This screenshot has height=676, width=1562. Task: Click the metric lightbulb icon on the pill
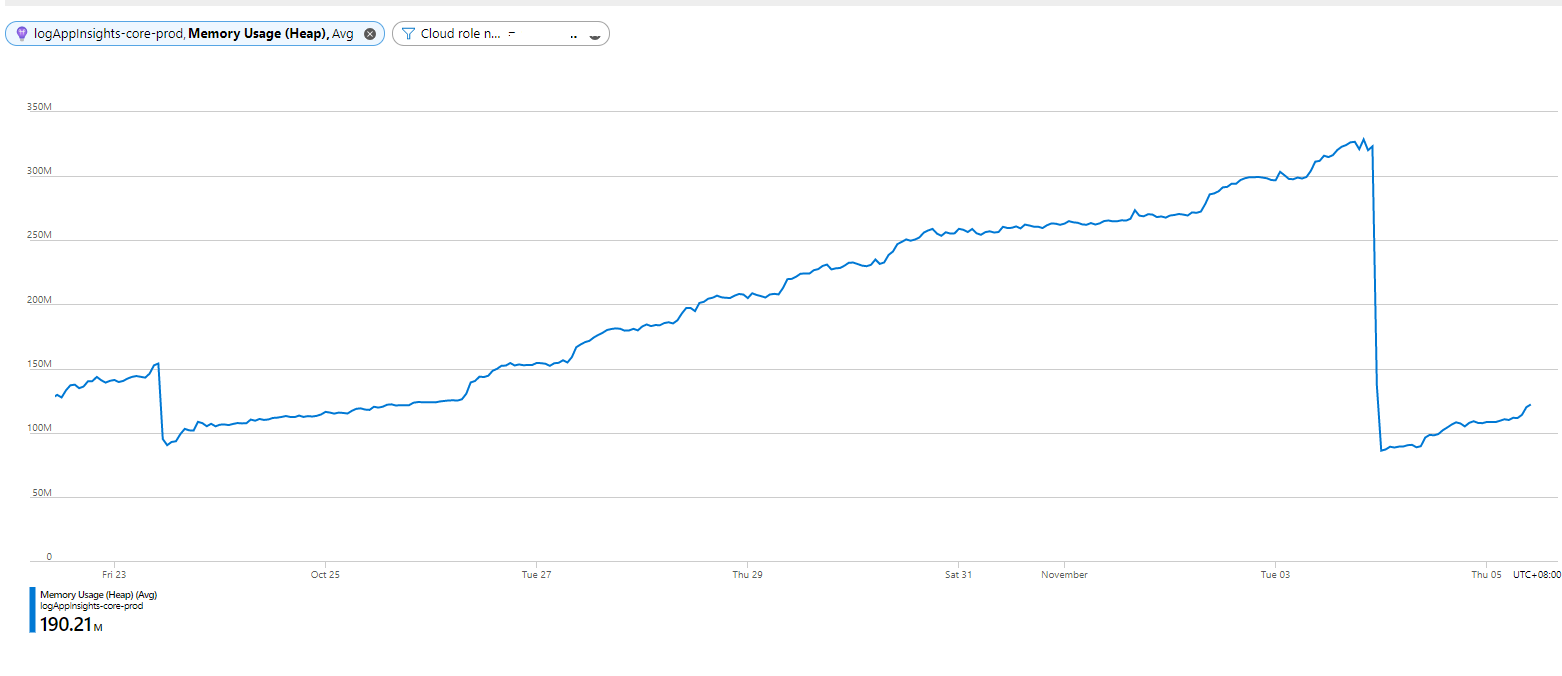(x=20, y=33)
